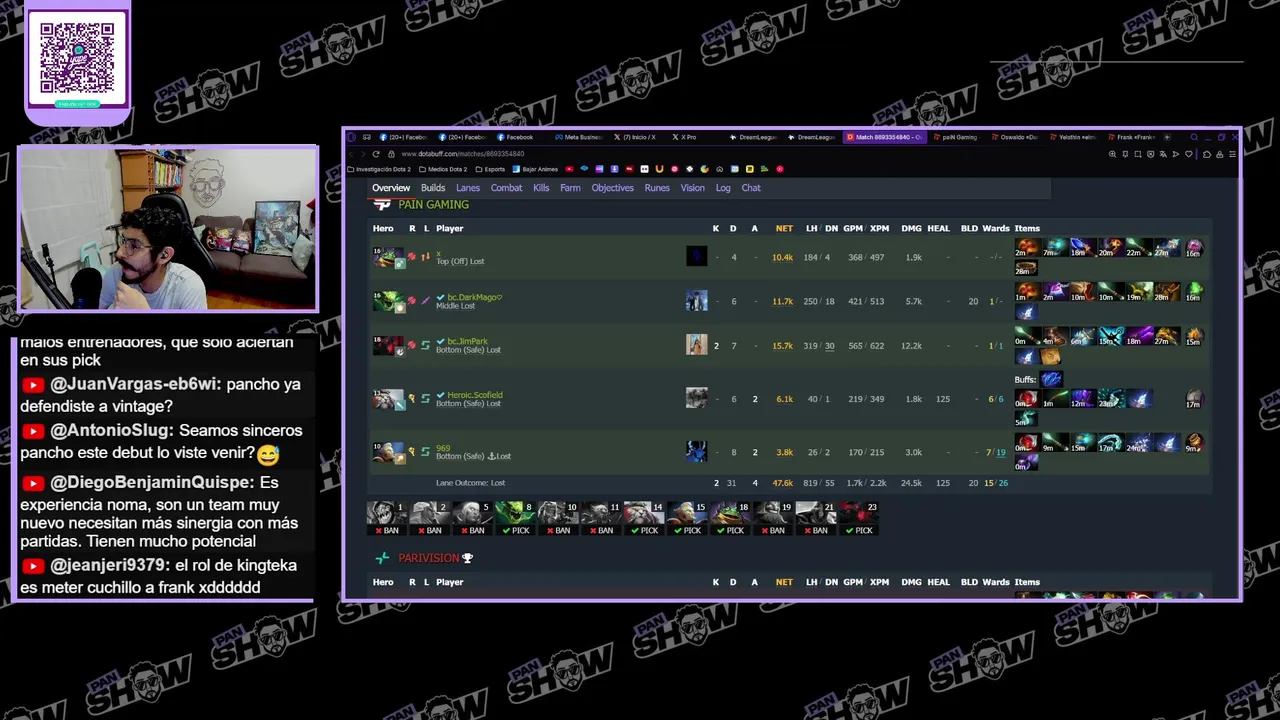Open the PARIVISION team link
The width and height of the screenshot is (1280, 720).
428,558
